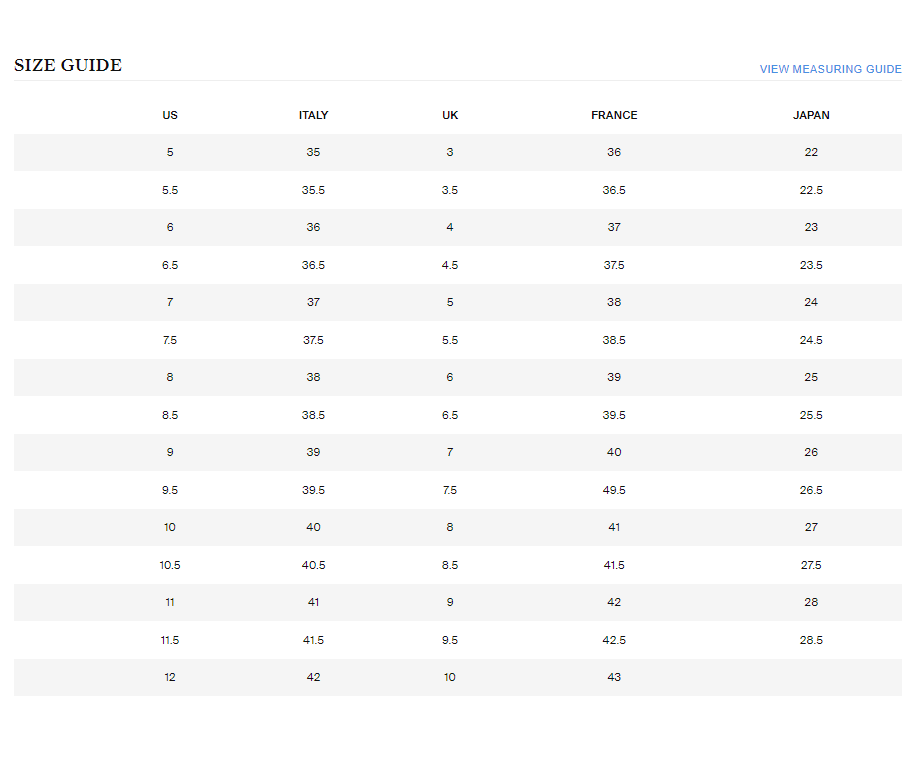This screenshot has height=772, width=912.
Task: Click UK size 6.5 cell
Action: click(450, 415)
